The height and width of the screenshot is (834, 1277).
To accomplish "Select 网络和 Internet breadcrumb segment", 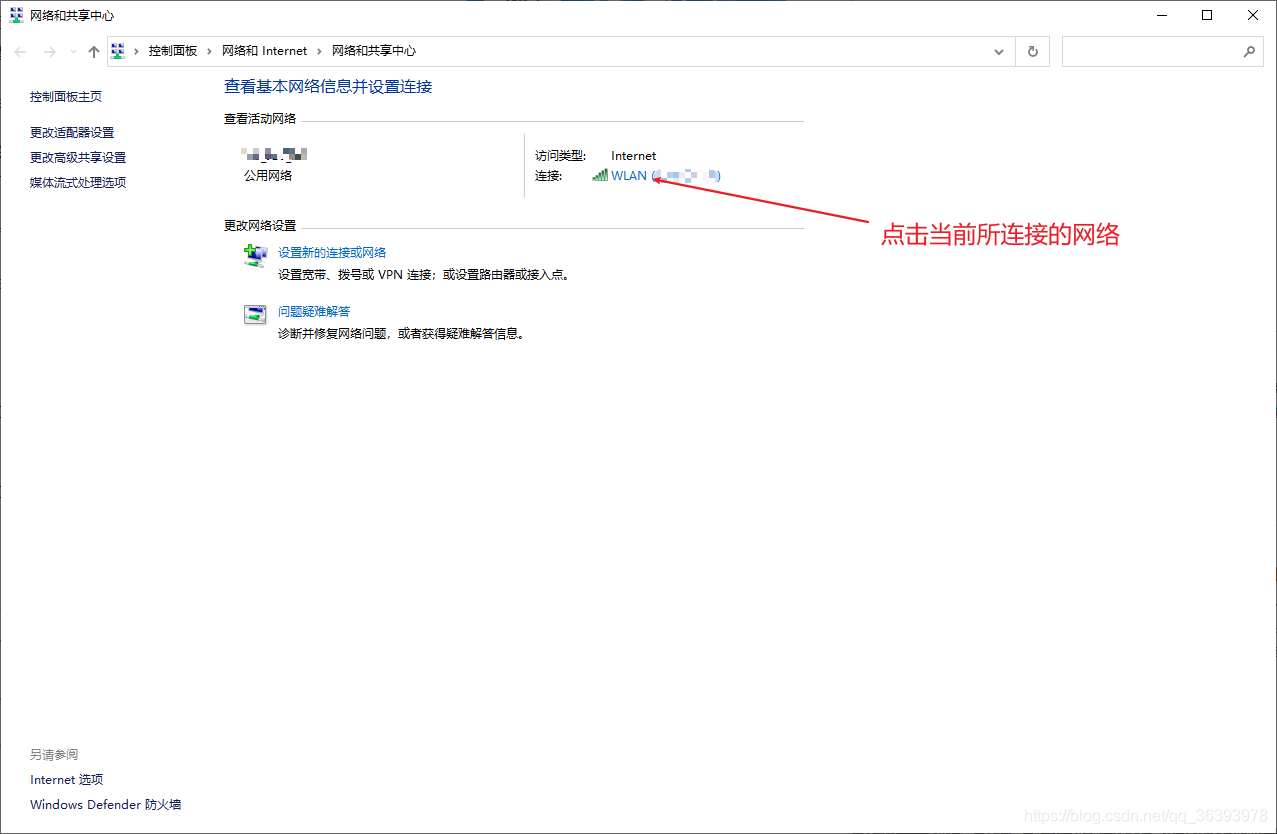I will [263, 51].
